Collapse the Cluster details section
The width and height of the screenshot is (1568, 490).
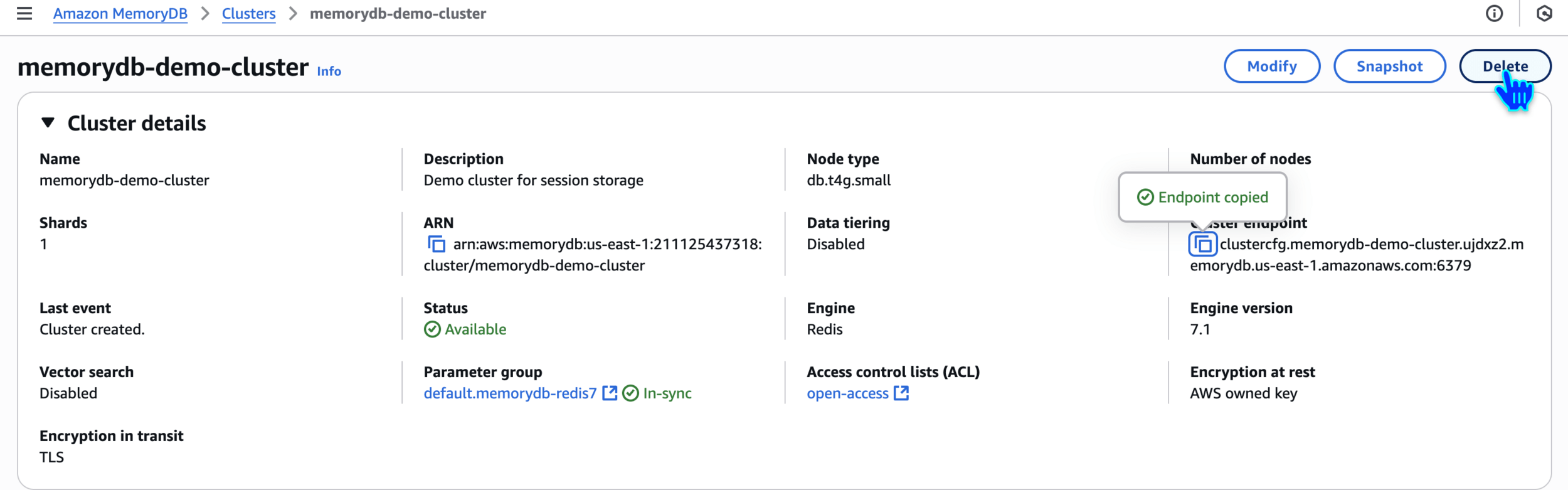[48, 123]
